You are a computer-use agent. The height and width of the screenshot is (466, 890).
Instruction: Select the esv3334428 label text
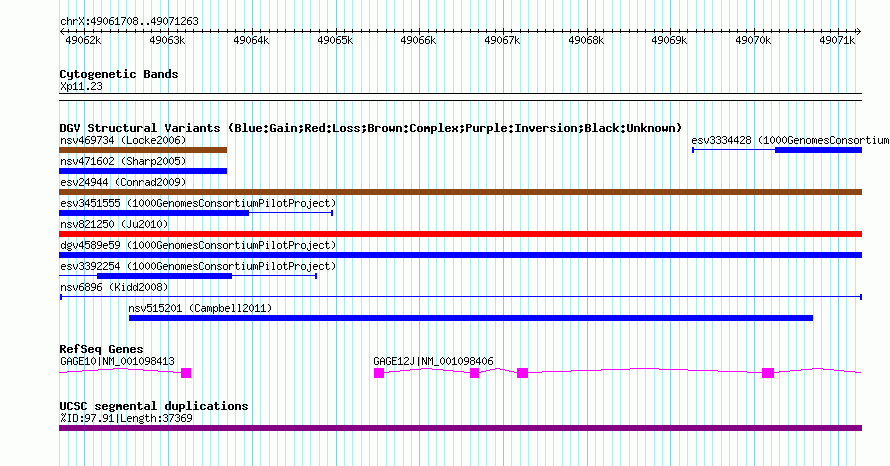click(x=790, y=140)
